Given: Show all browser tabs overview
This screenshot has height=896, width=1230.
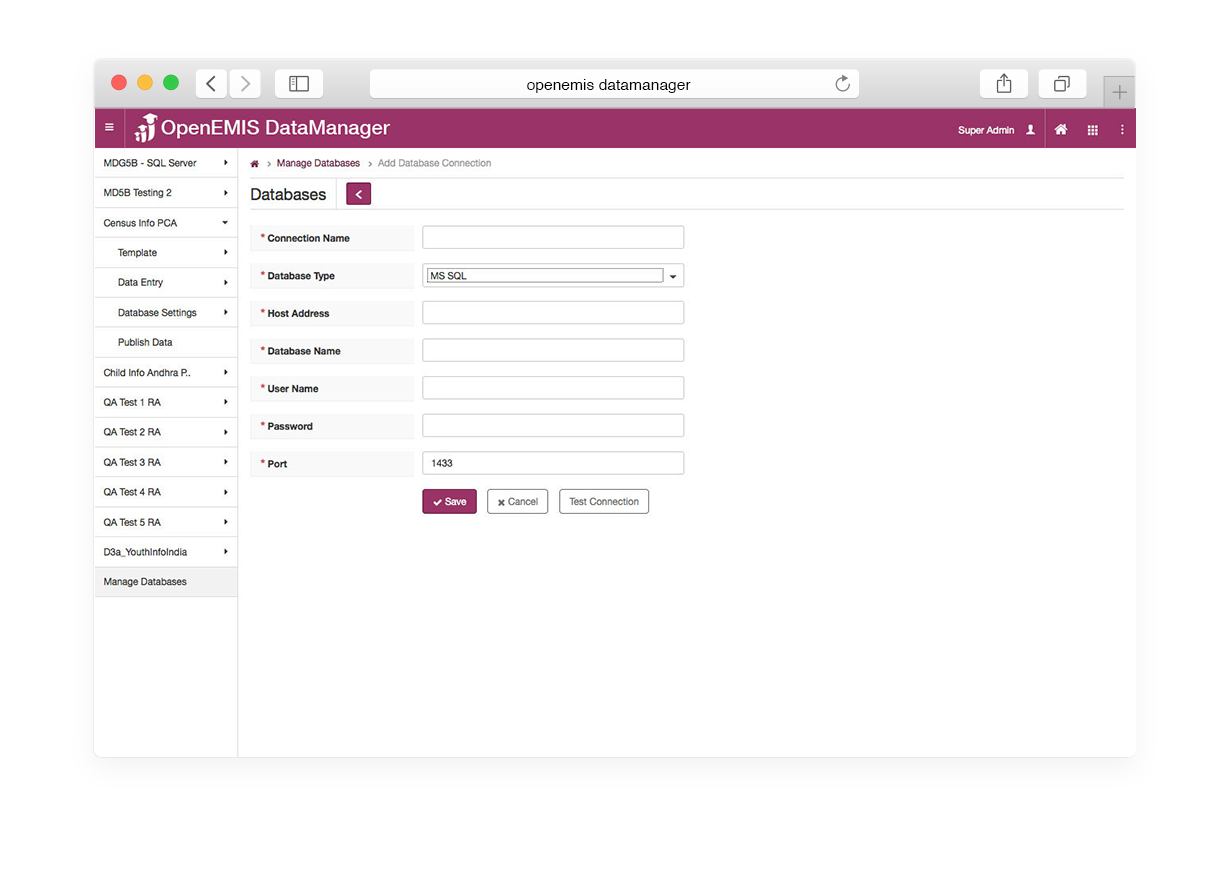Looking at the screenshot, I should coord(1062,84).
